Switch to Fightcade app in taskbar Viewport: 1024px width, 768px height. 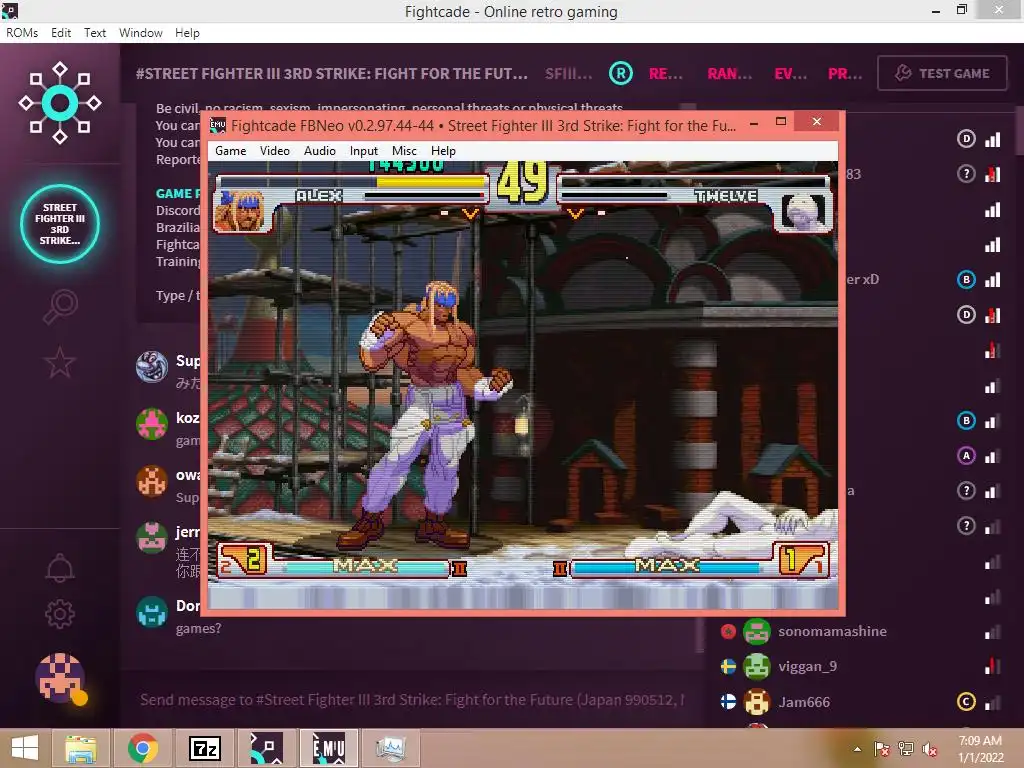pos(266,748)
